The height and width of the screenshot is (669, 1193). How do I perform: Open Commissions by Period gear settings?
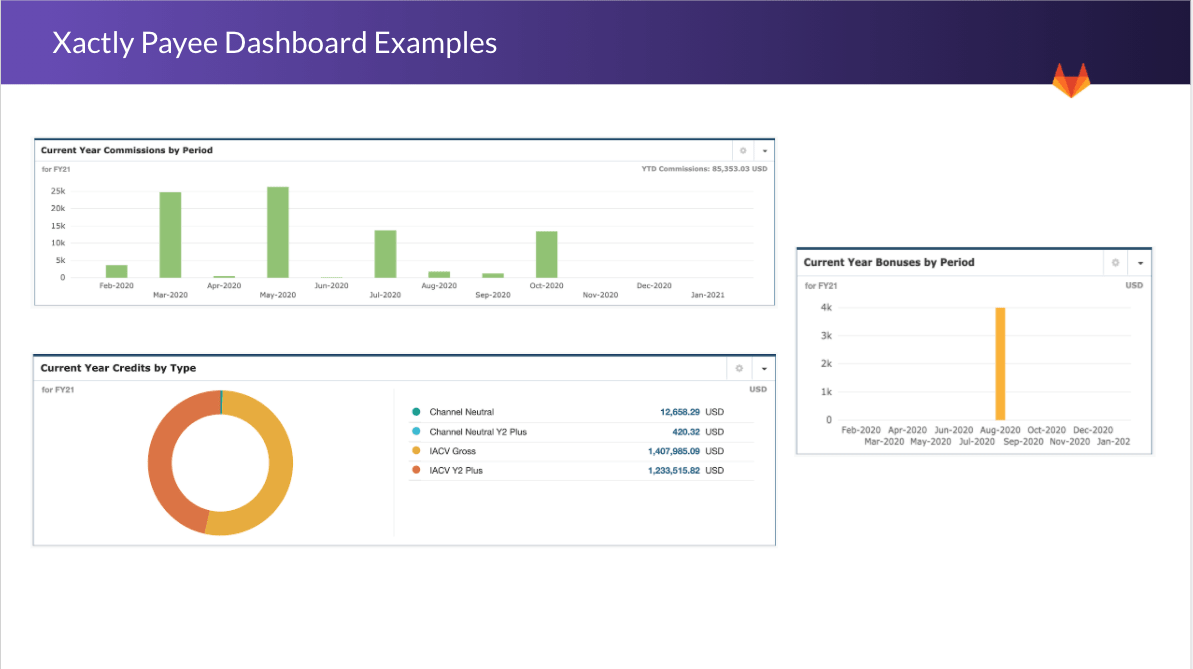743,151
